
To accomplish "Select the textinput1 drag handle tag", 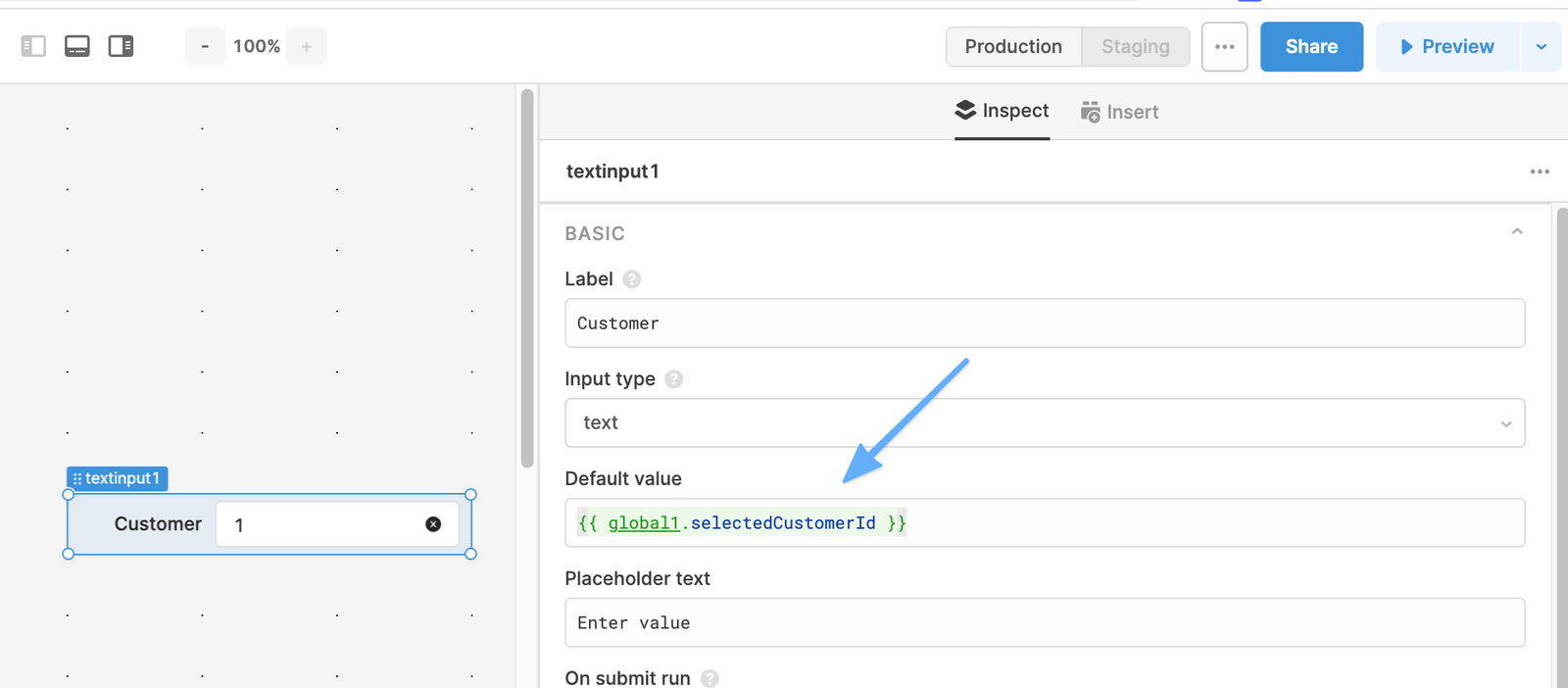I will coord(118,478).
